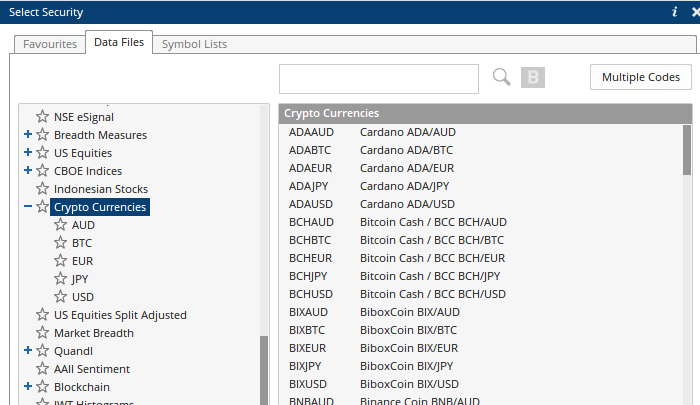Select the Data Files tab
Screen dimensions: 700x405
click(119, 42)
